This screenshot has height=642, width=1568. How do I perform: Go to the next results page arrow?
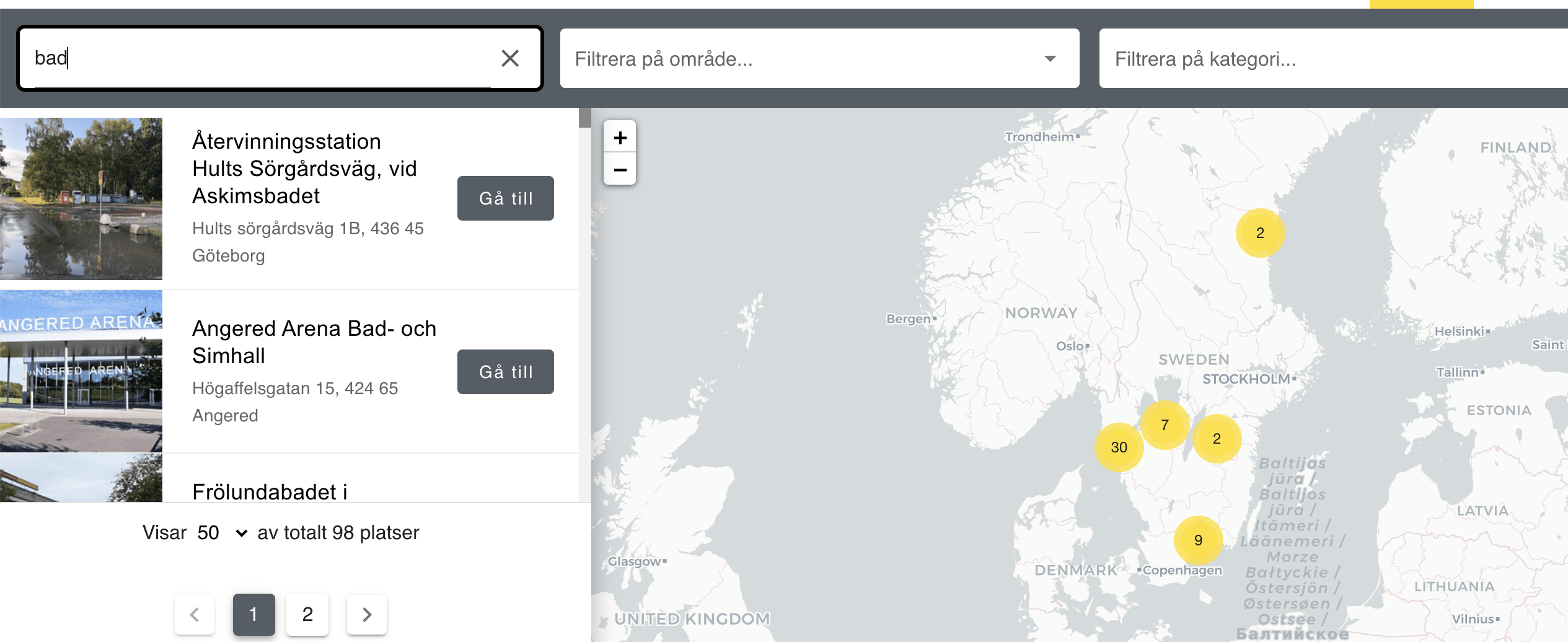point(367,614)
